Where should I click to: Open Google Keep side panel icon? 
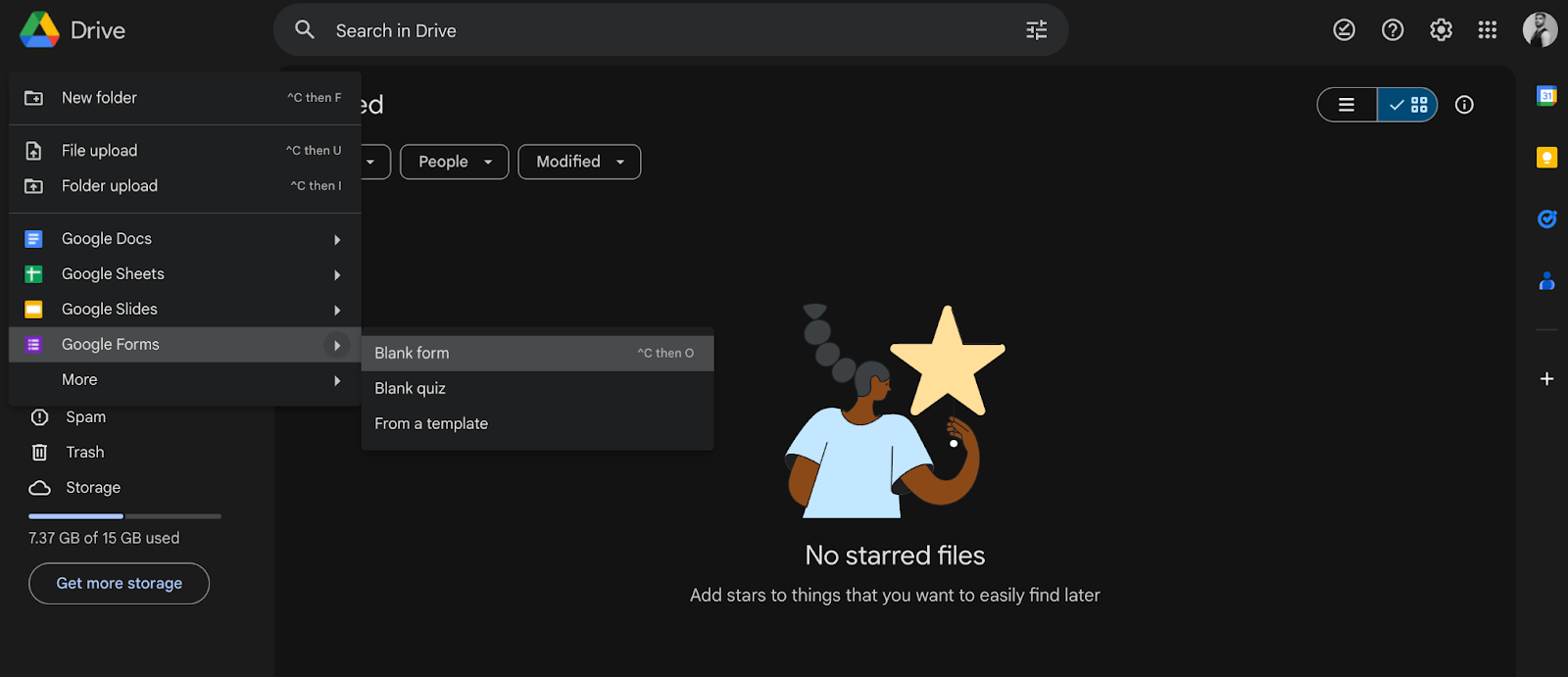click(1547, 157)
